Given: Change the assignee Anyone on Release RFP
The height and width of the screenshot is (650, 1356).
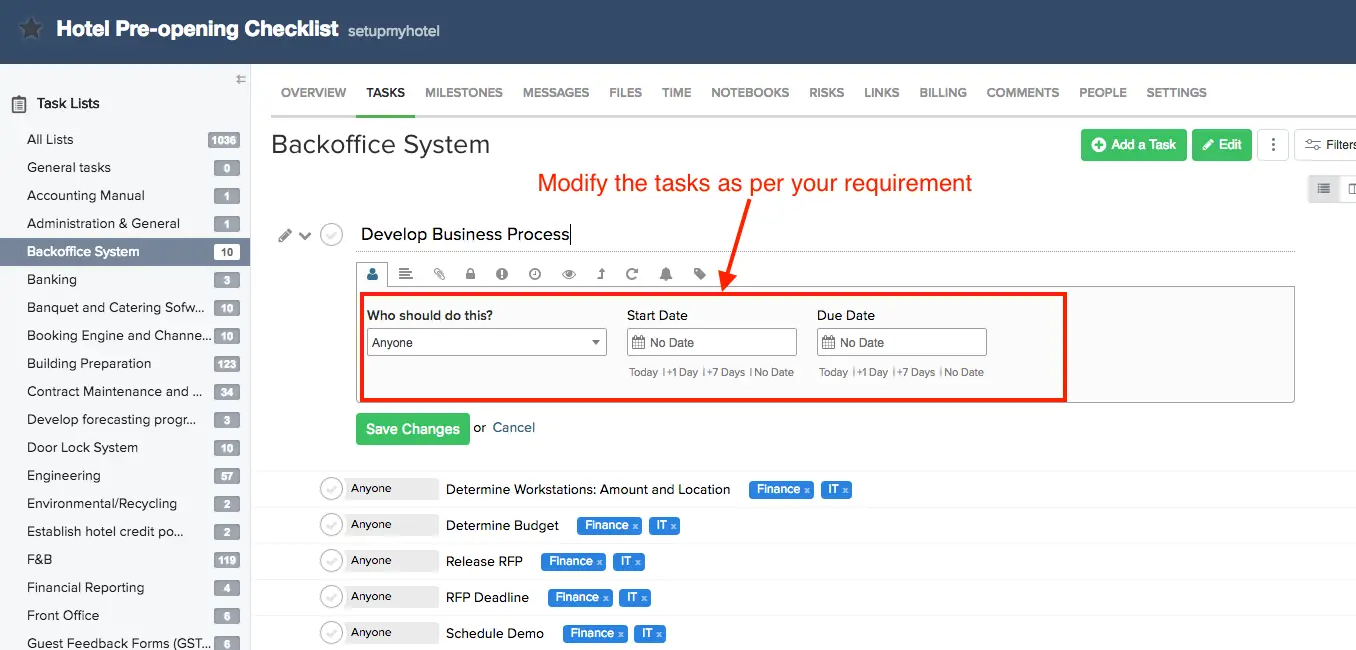Looking at the screenshot, I should tap(392, 561).
